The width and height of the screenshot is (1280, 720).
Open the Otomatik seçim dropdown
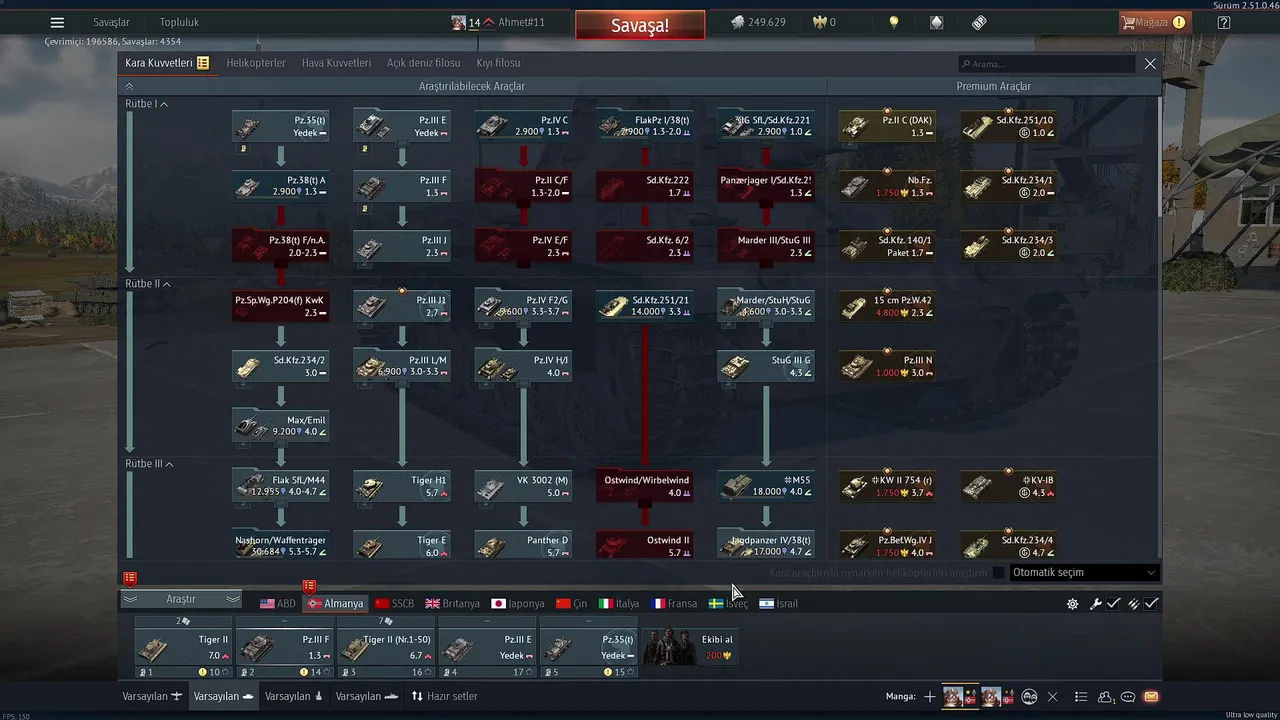click(1084, 573)
